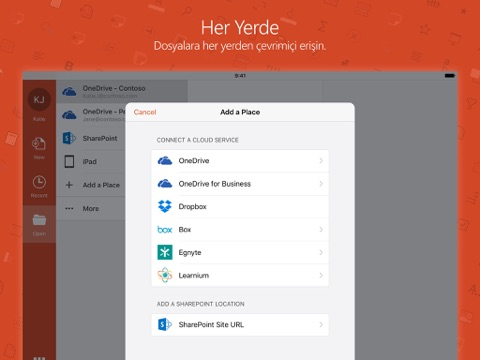Select SharePoint in places list

[x=91, y=138]
